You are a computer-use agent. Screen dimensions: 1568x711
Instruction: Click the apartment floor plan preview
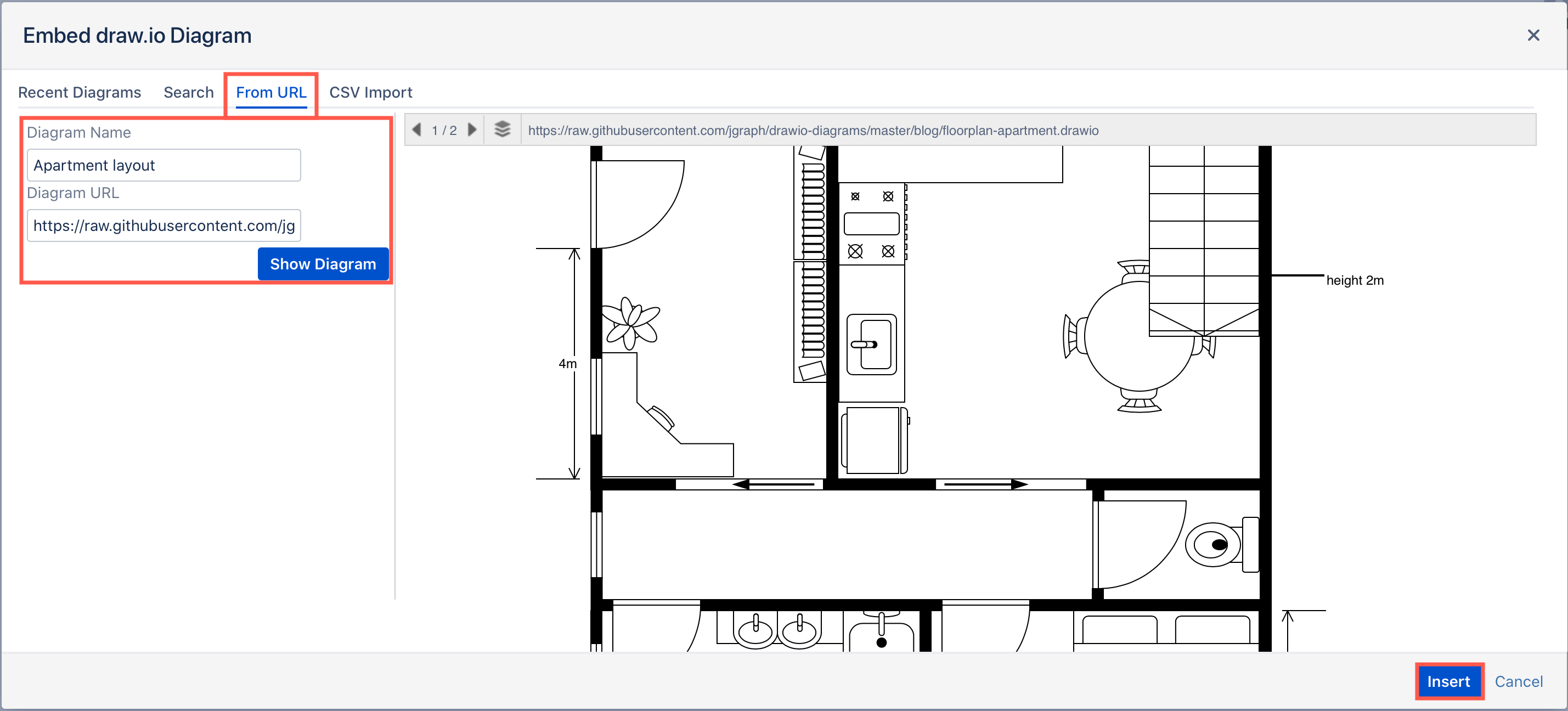coord(974,396)
